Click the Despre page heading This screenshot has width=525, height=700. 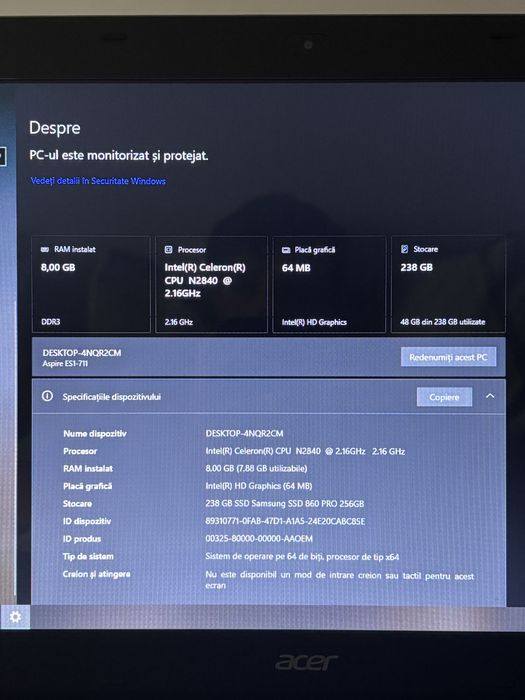tap(55, 128)
